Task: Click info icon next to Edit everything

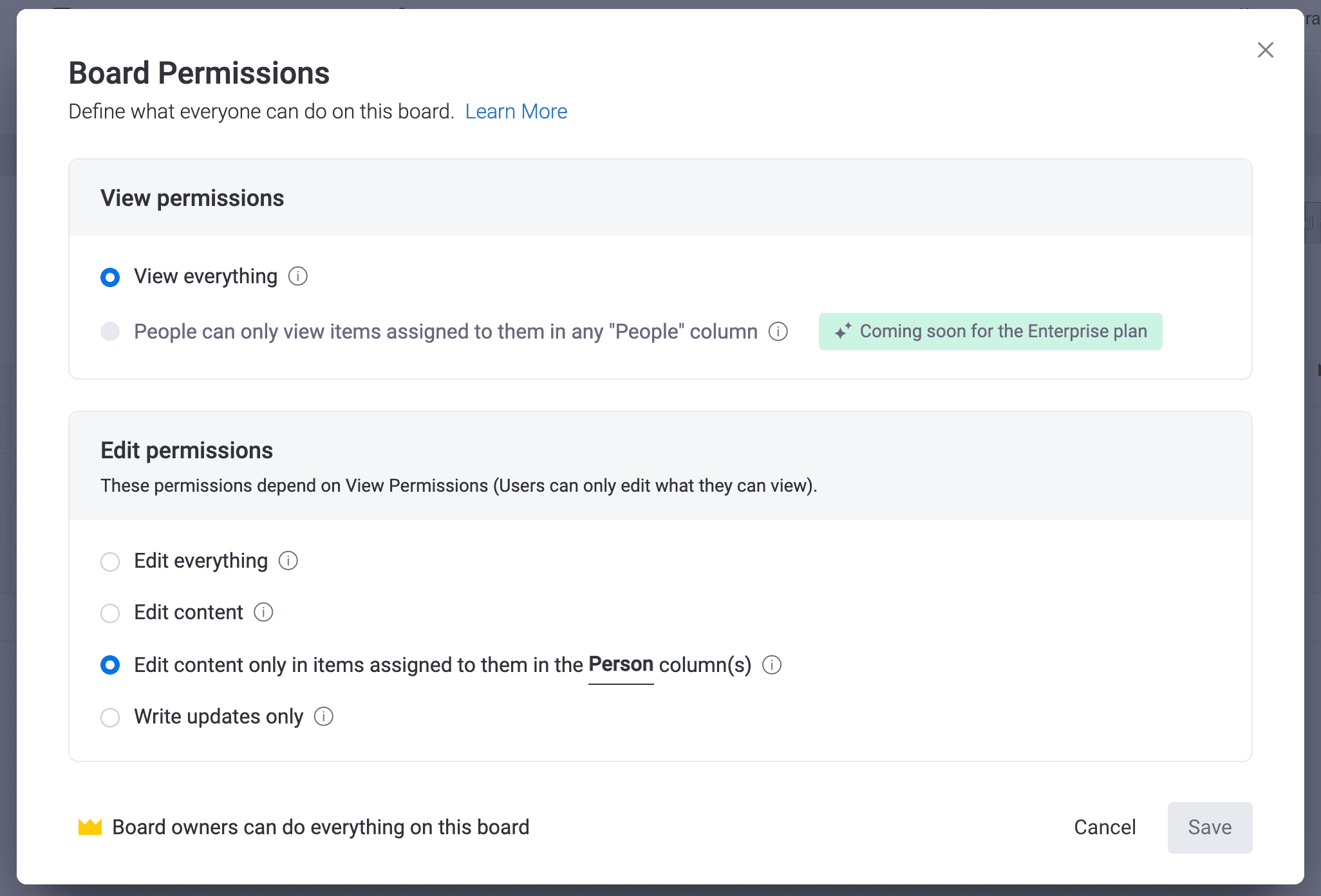Action: (288, 561)
